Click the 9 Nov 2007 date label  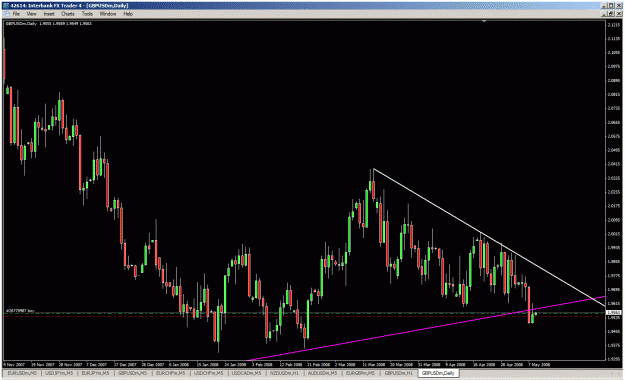pyautogui.click(x=14, y=364)
